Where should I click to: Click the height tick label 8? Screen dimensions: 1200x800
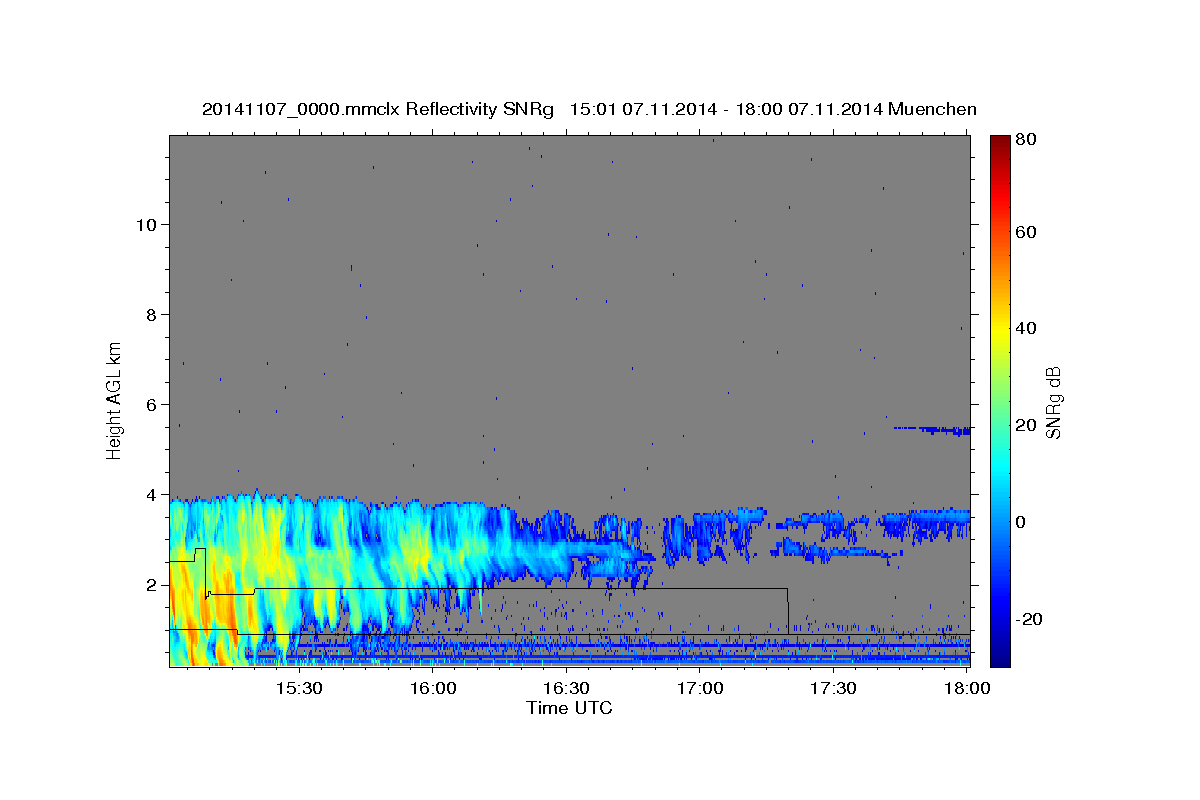click(150, 314)
